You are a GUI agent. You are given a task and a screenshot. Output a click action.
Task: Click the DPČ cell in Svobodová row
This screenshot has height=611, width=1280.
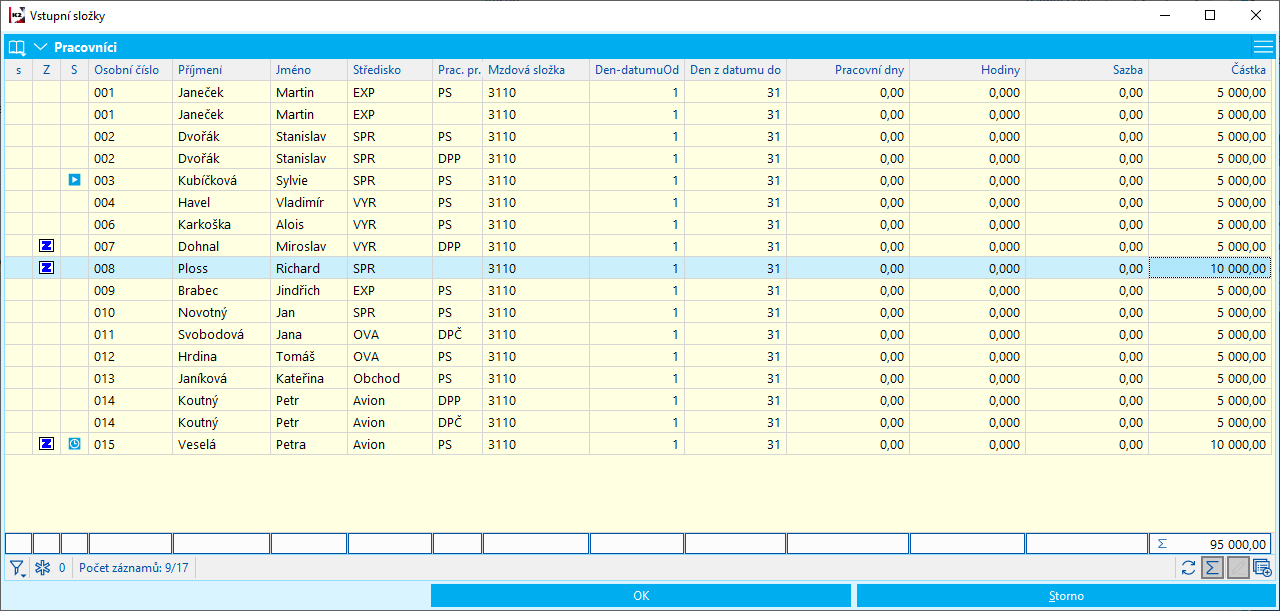[458, 334]
